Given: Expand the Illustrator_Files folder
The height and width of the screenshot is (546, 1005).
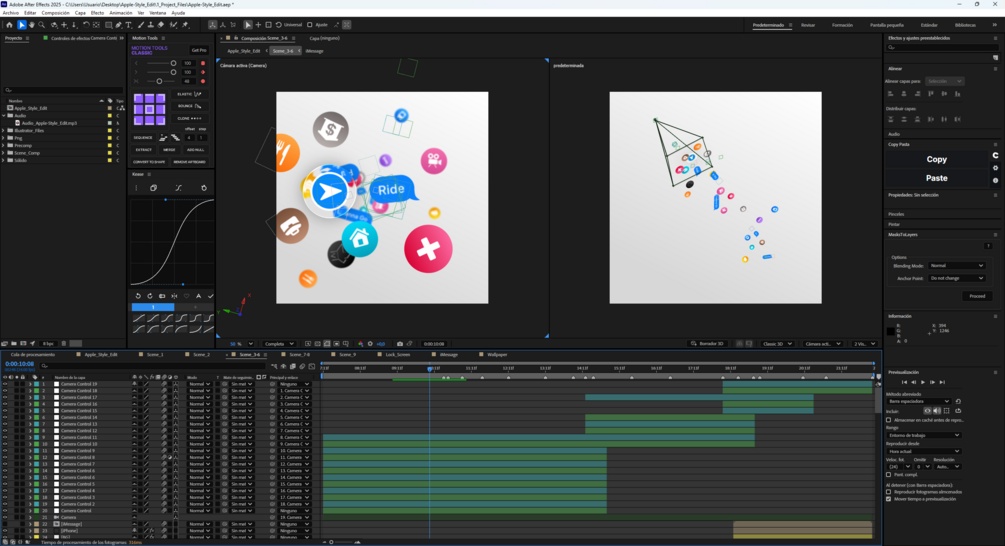Looking at the screenshot, I should [x=4, y=131].
